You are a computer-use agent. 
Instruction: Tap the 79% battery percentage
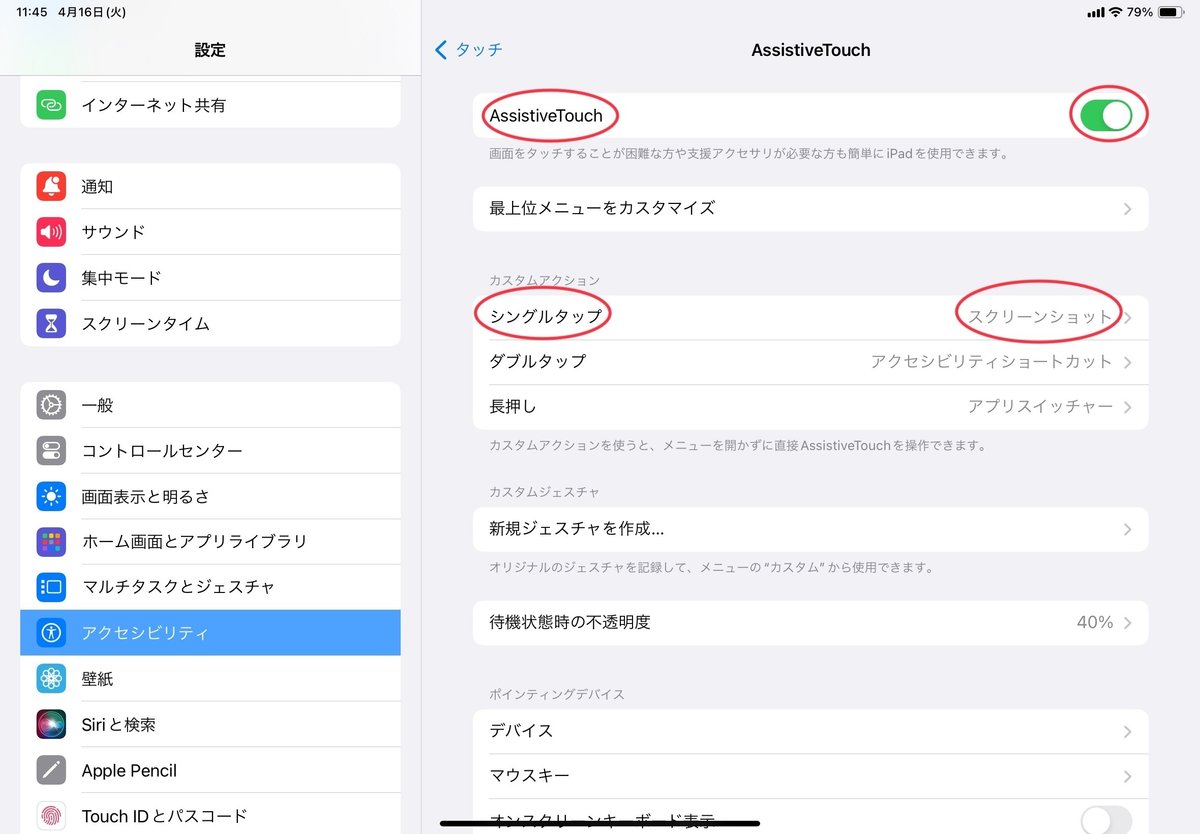1140,12
